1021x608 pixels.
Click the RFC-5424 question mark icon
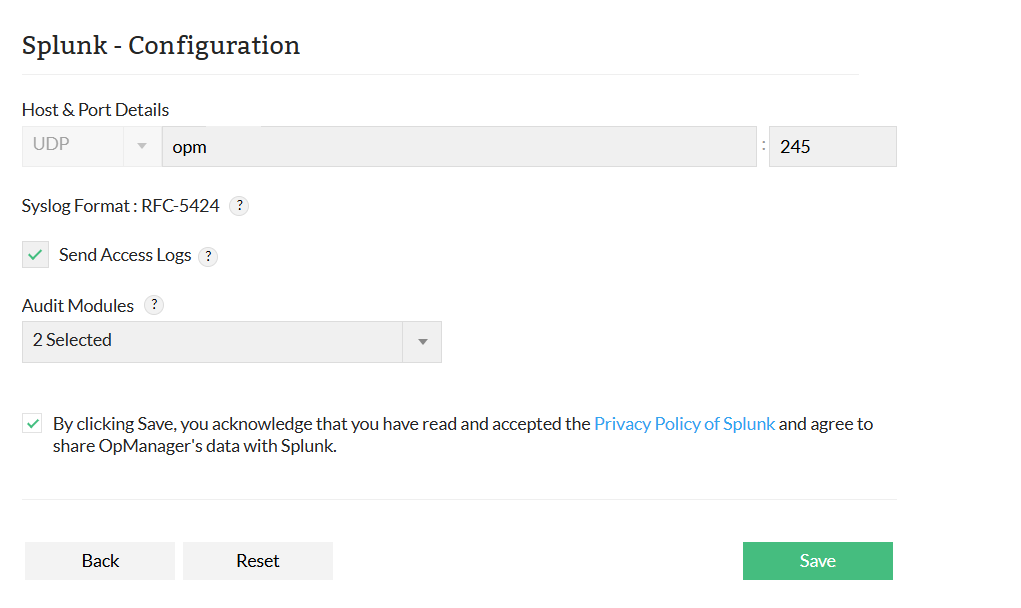coord(239,206)
